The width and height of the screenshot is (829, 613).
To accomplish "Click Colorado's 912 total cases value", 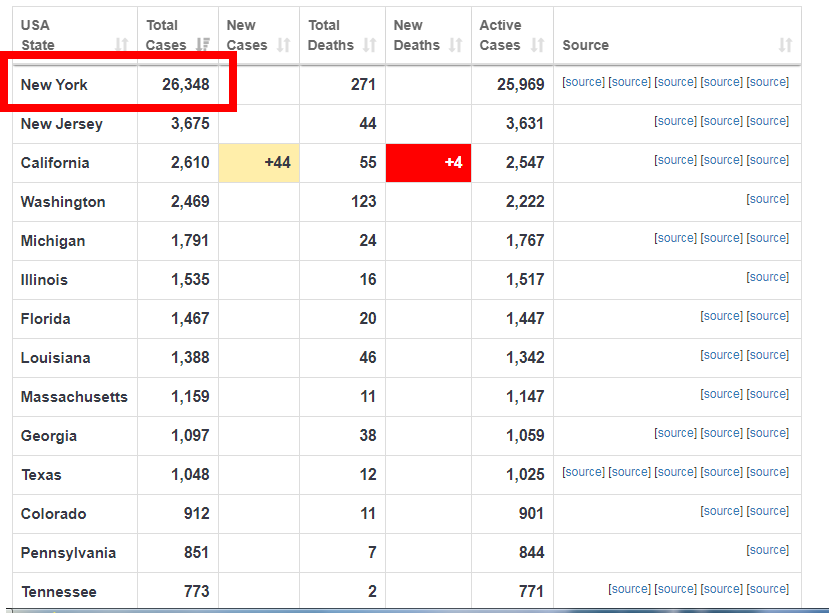I will (x=197, y=514).
